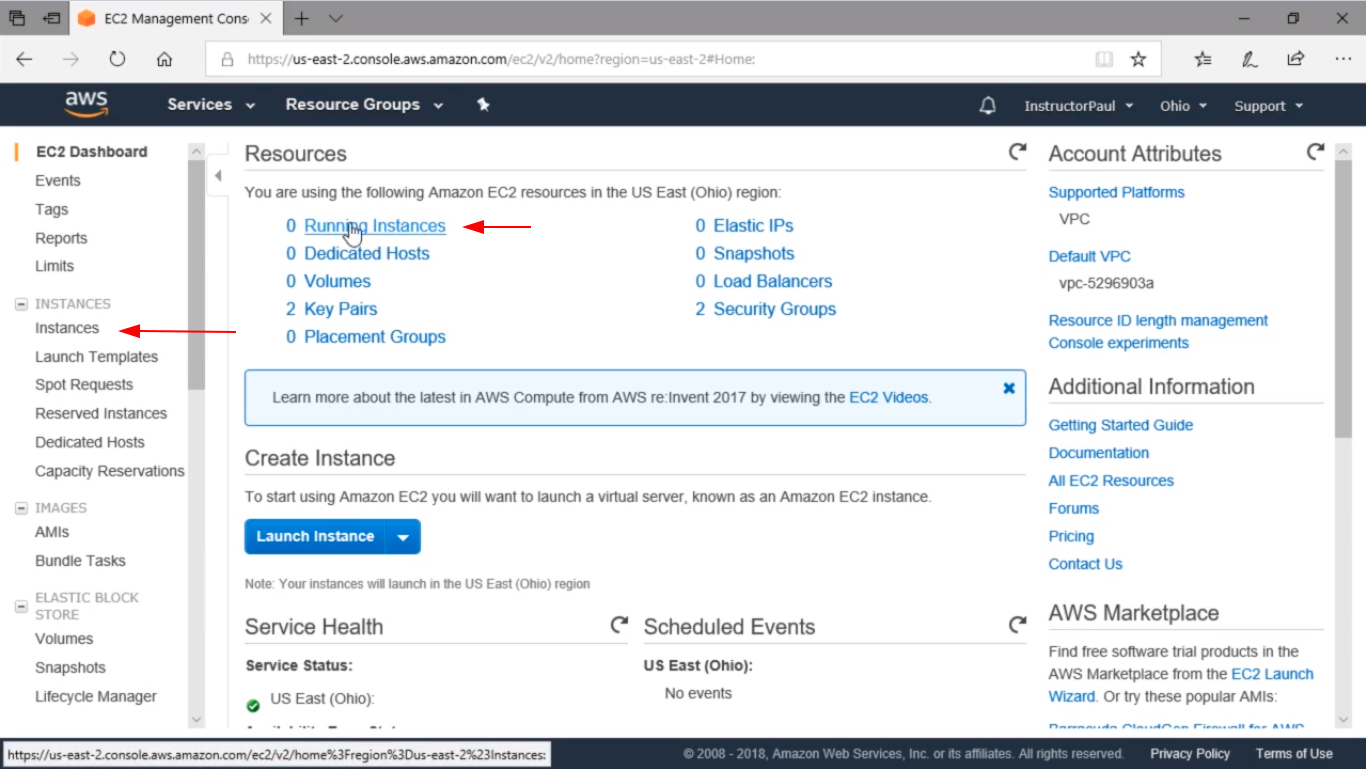
Task: Open the notifications bell icon
Action: coord(987,106)
